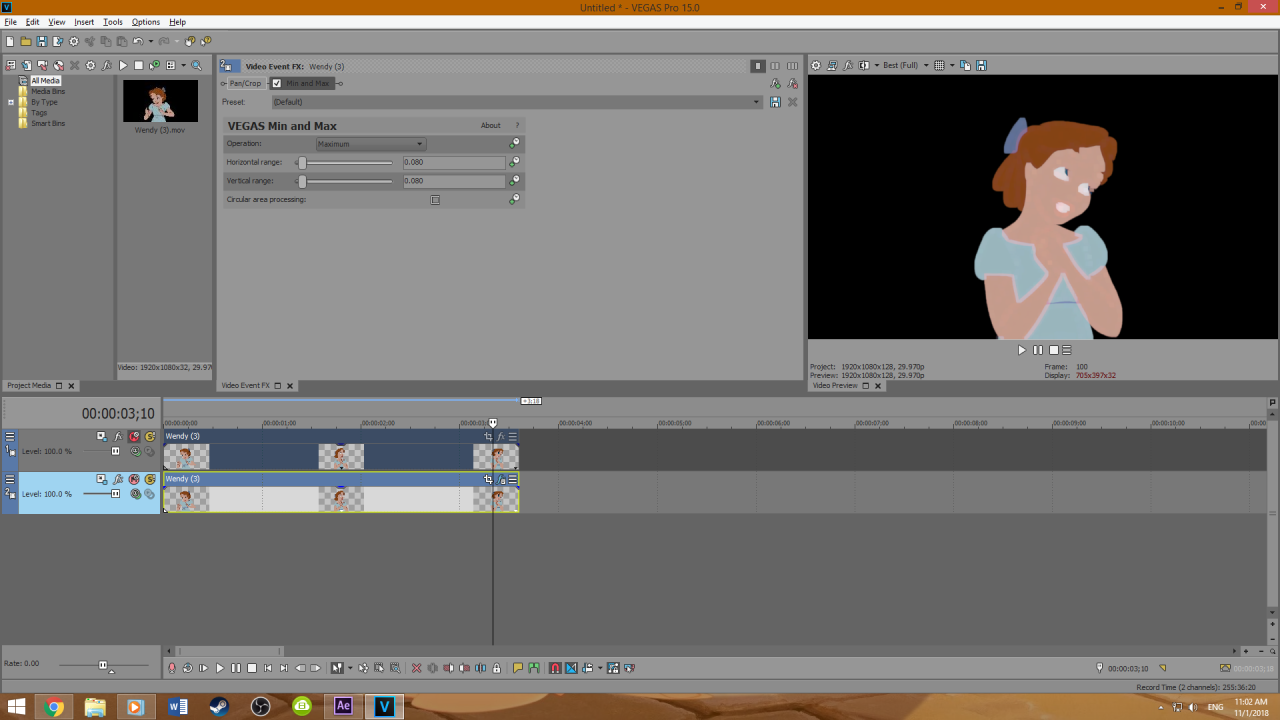Mute track 1 video
The height and width of the screenshot is (720, 1280).
coord(134,436)
